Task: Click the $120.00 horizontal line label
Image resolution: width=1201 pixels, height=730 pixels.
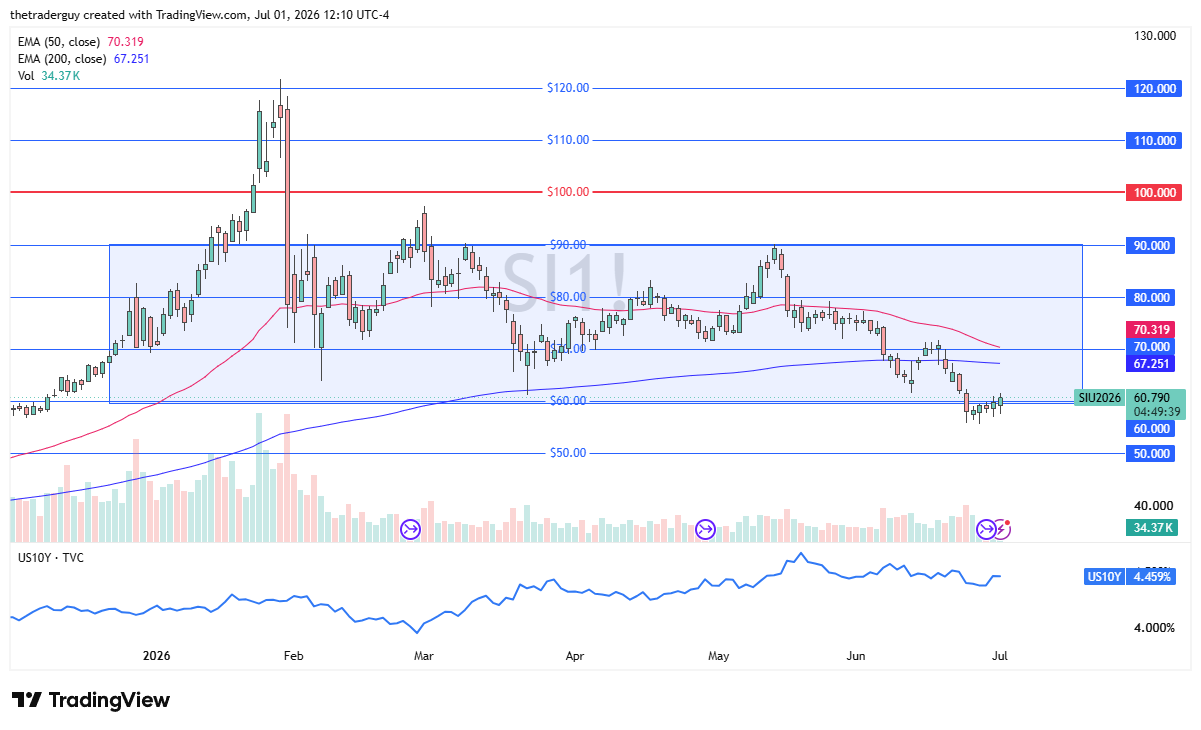Action: tap(568, 88)
